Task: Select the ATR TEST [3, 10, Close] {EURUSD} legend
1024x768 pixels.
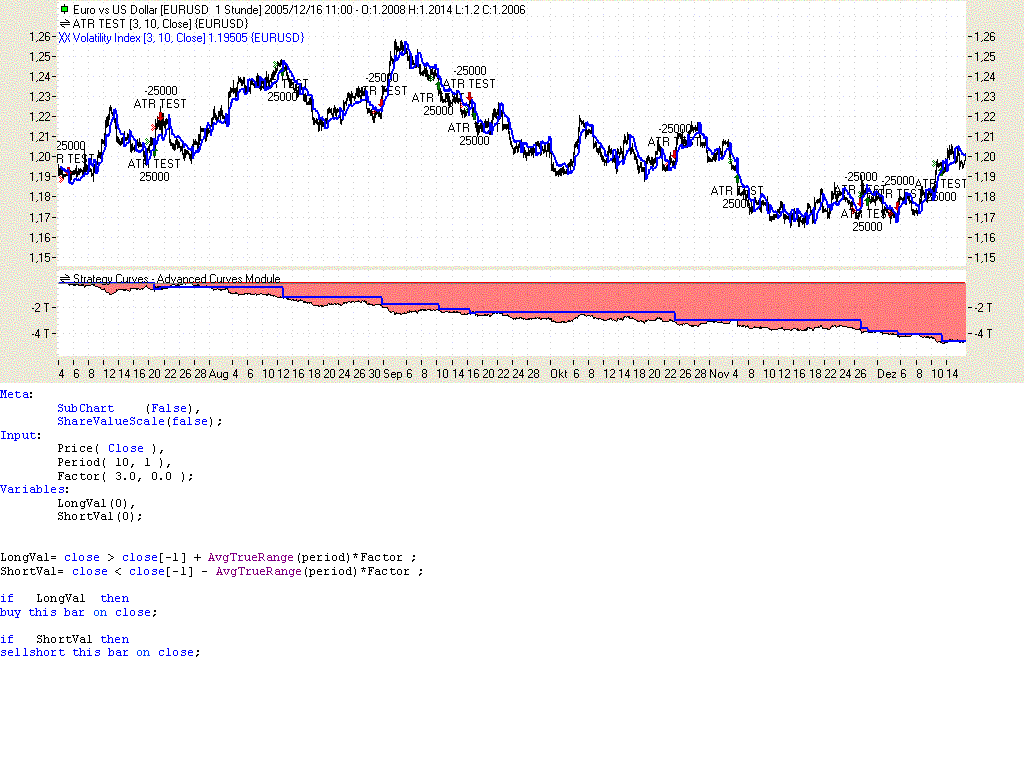Action: click(161, 24)
